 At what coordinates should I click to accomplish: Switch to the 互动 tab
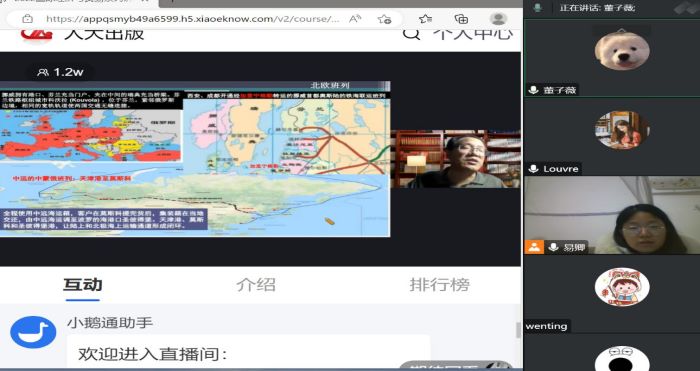[83, 284]
